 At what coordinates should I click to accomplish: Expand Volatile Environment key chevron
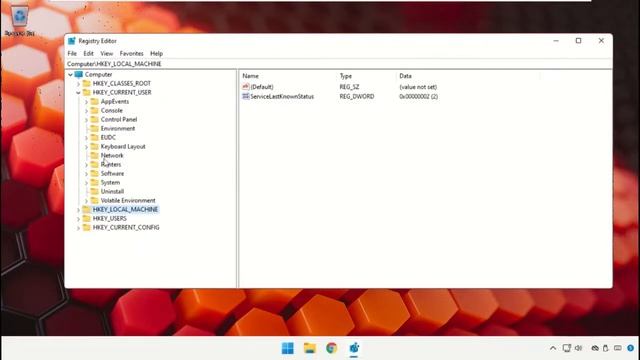(87, 200)
